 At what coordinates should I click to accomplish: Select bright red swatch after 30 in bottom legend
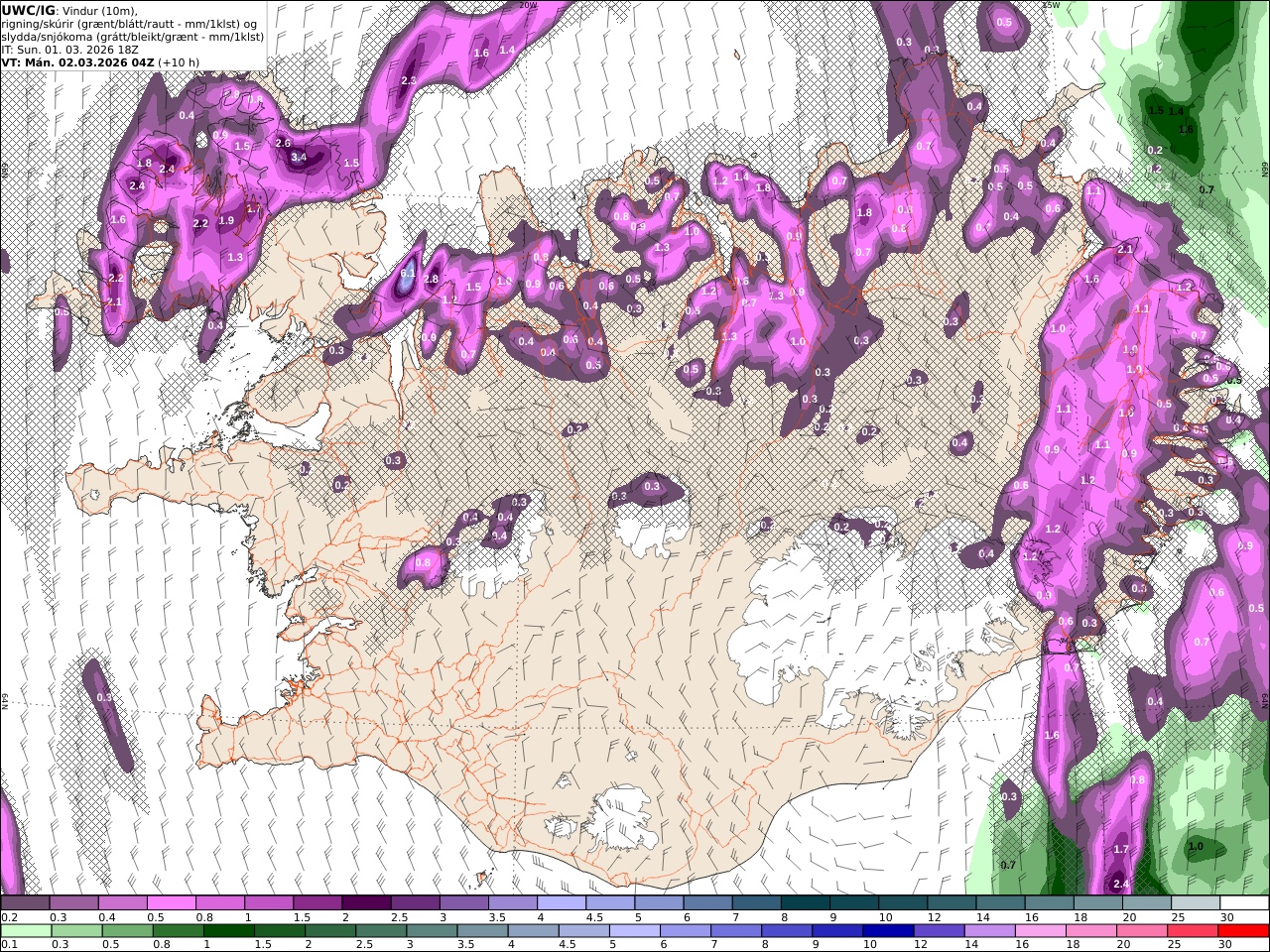[x=1244, y=931]
